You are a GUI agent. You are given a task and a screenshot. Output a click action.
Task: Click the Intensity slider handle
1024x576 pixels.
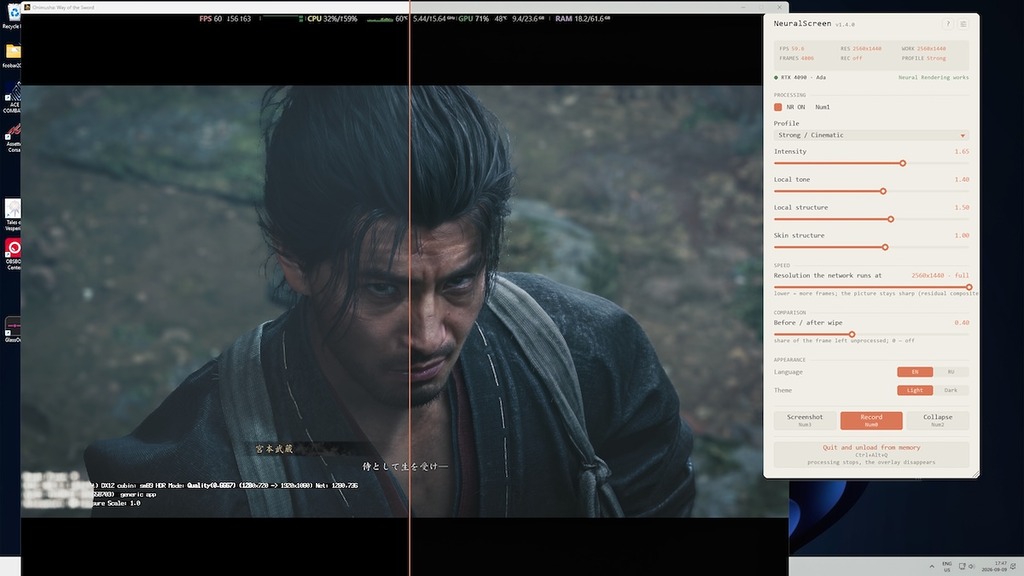coord(903,163)
